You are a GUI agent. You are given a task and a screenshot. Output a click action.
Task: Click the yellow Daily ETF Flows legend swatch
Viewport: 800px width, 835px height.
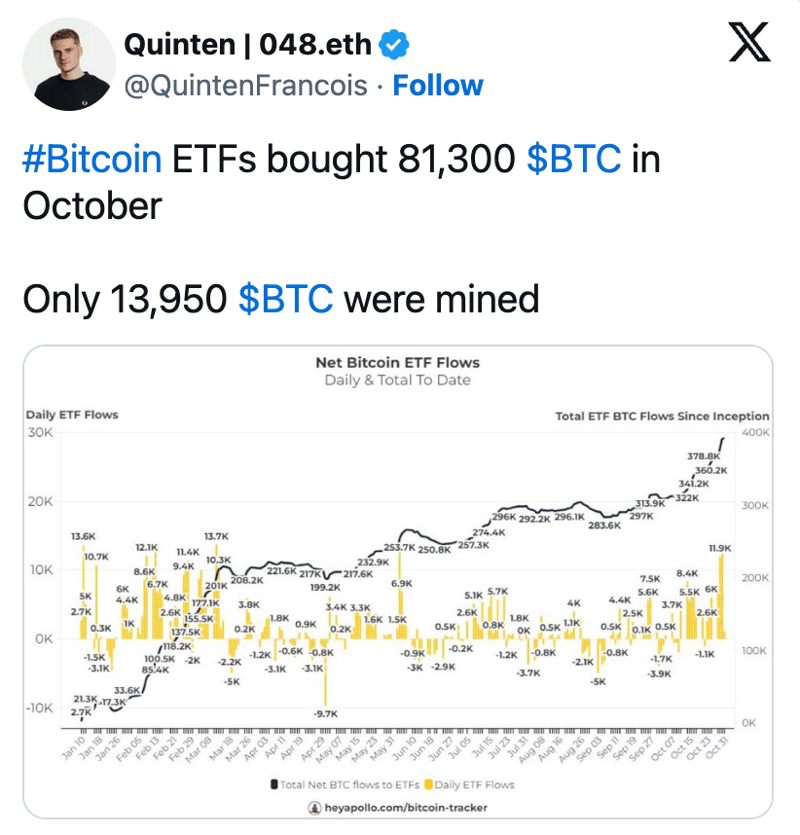click(428, 784)
